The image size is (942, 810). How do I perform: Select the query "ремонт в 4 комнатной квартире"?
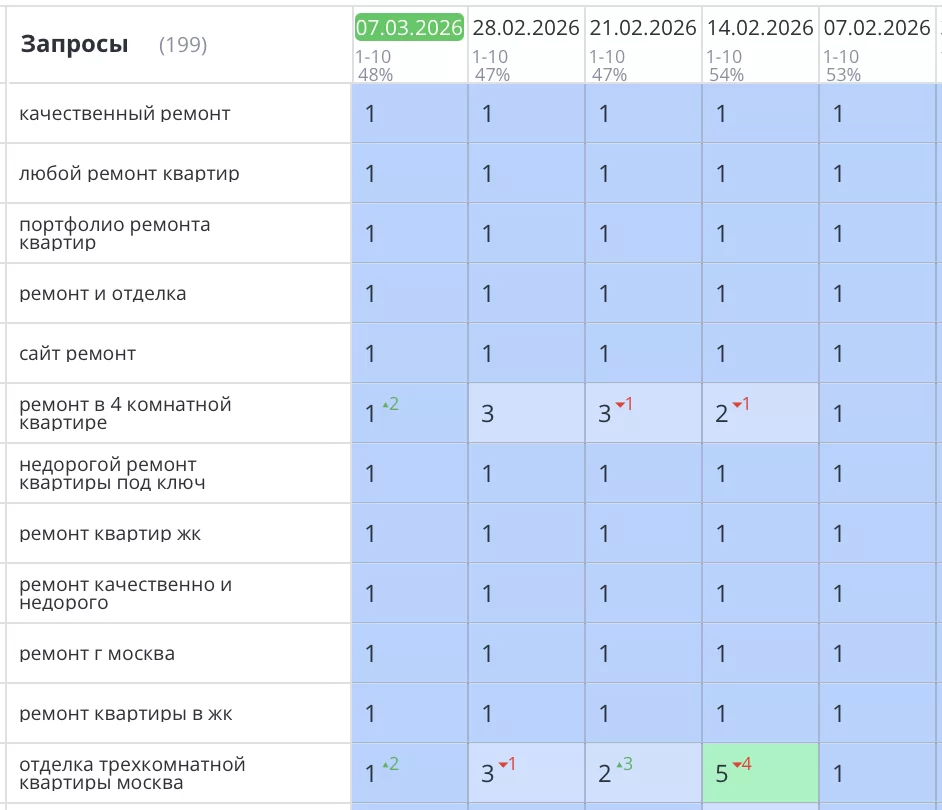pos(125,413)
